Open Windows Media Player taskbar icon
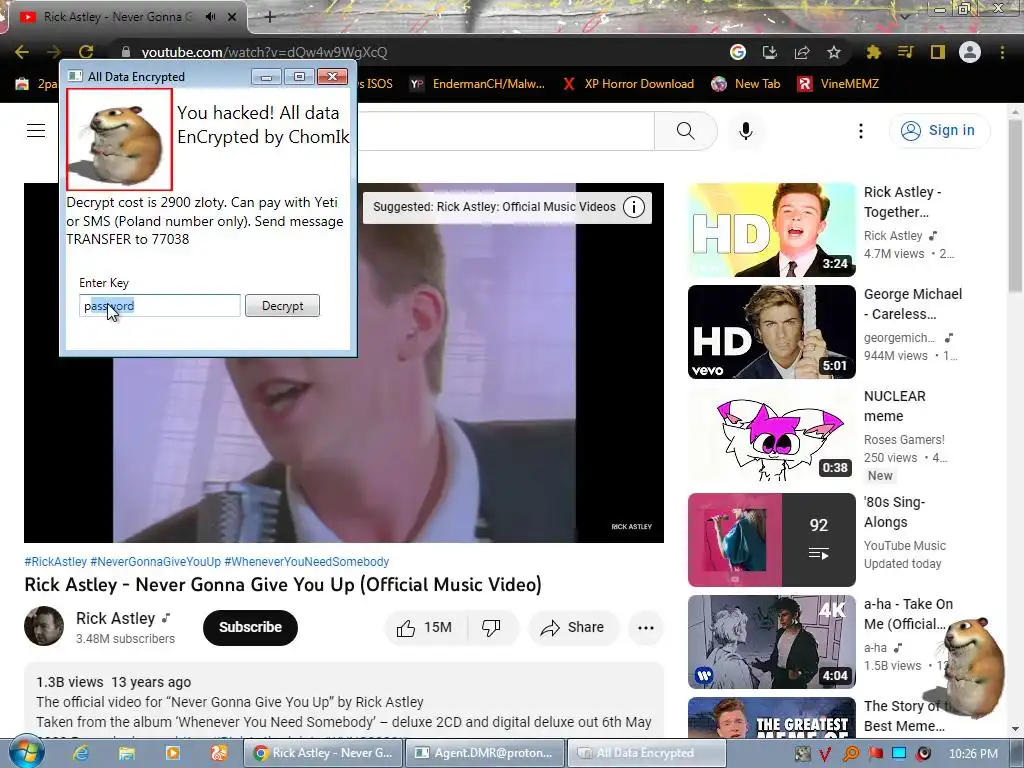Image resolution: width=1024 pixels, height=768 pixels. point(172,753)
